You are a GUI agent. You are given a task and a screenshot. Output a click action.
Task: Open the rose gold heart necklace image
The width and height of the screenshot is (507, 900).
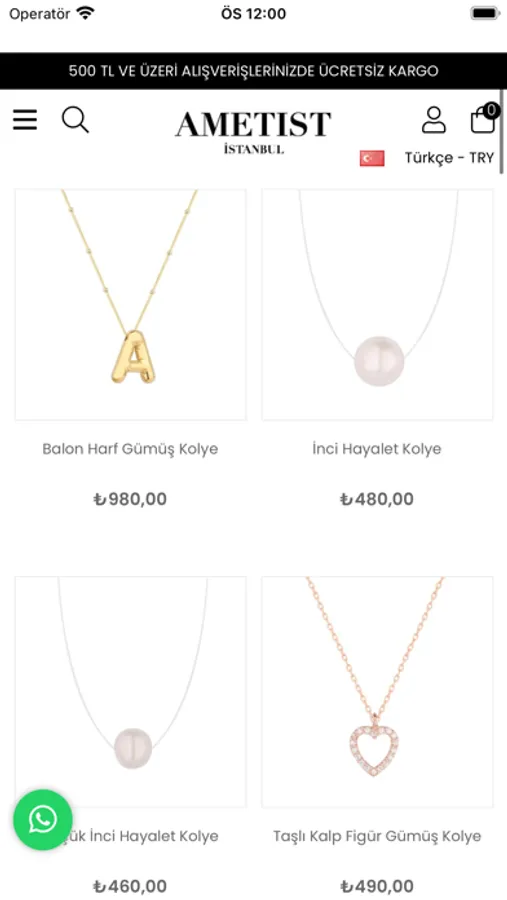377,692
